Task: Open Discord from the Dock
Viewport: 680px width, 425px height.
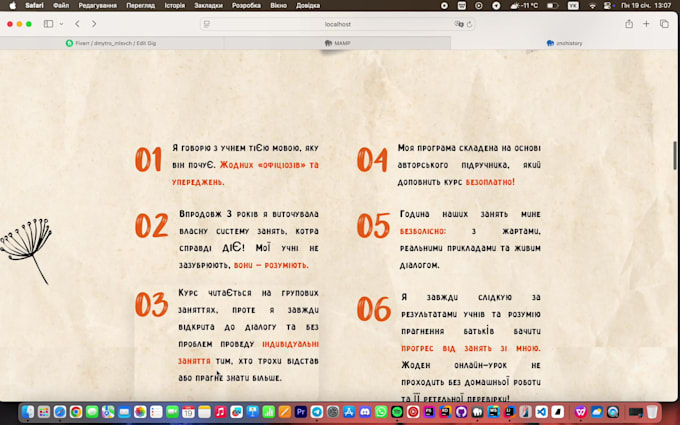Action: coord(365,412)
